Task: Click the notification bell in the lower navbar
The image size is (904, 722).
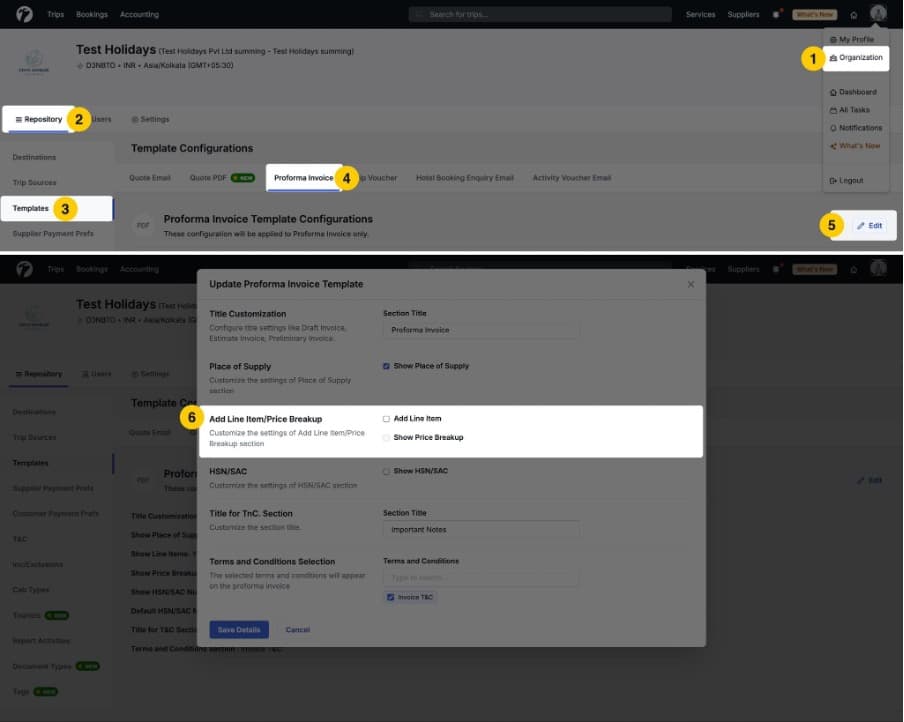Action: 776,269
